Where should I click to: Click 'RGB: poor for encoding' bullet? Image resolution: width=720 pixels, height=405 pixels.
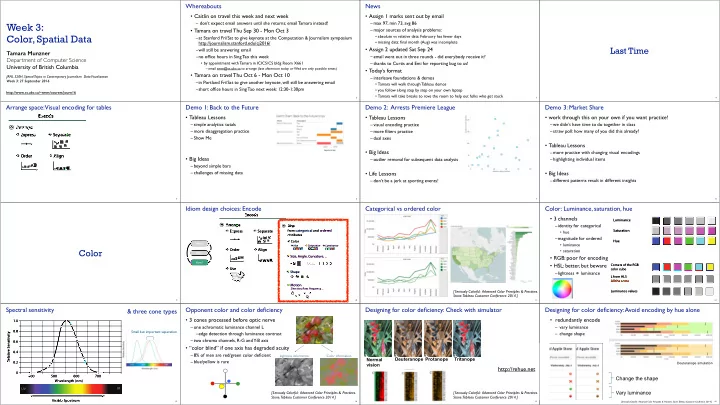coord(580,258)
